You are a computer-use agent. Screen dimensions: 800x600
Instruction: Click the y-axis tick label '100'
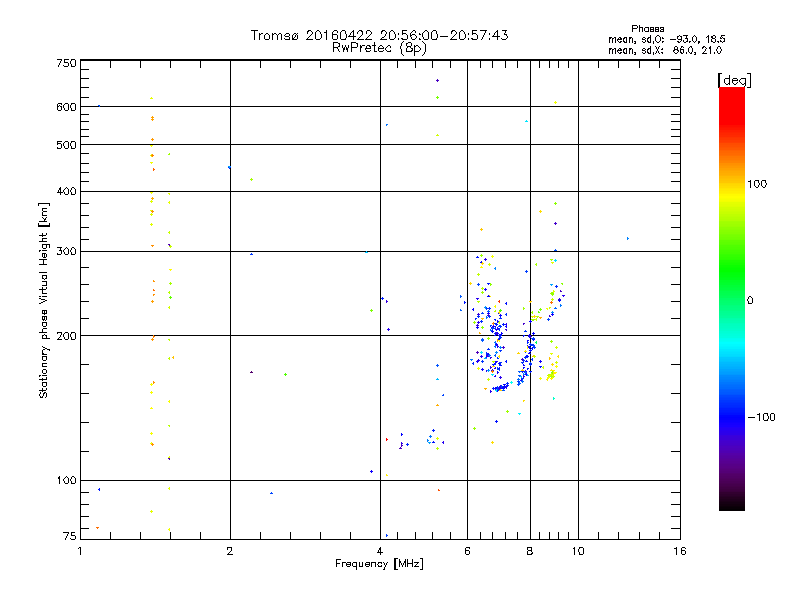66,480
